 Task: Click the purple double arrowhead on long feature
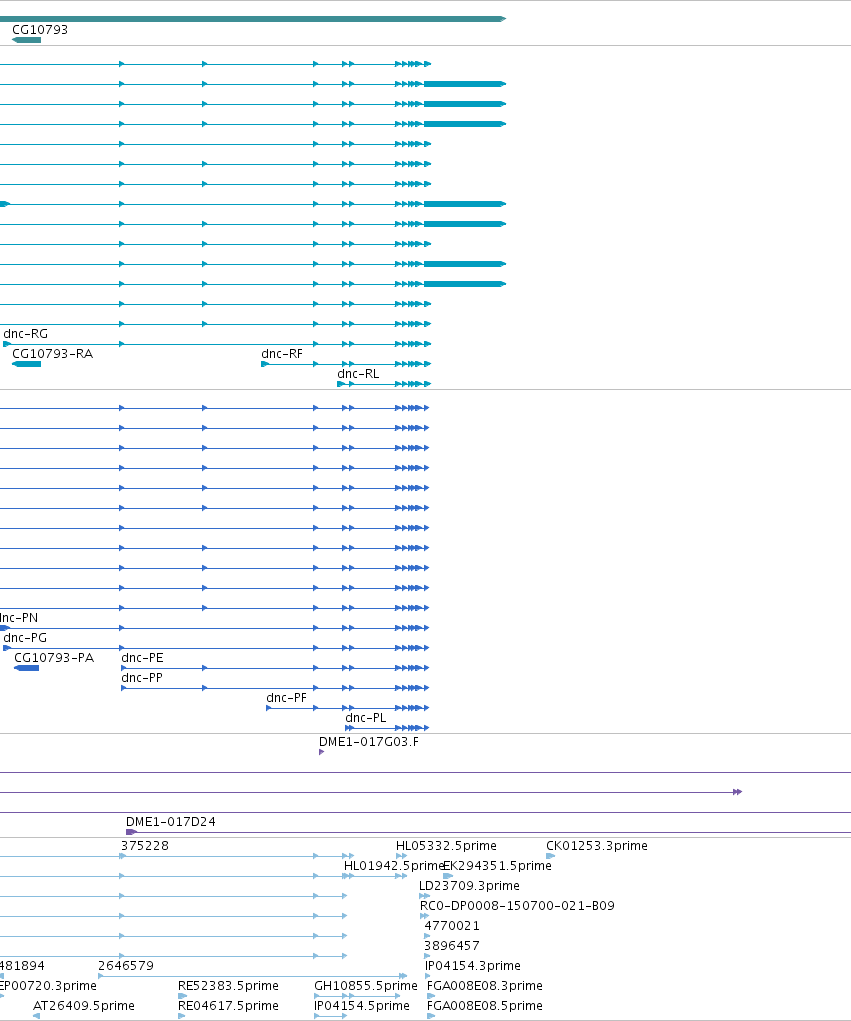pos(737,792)
